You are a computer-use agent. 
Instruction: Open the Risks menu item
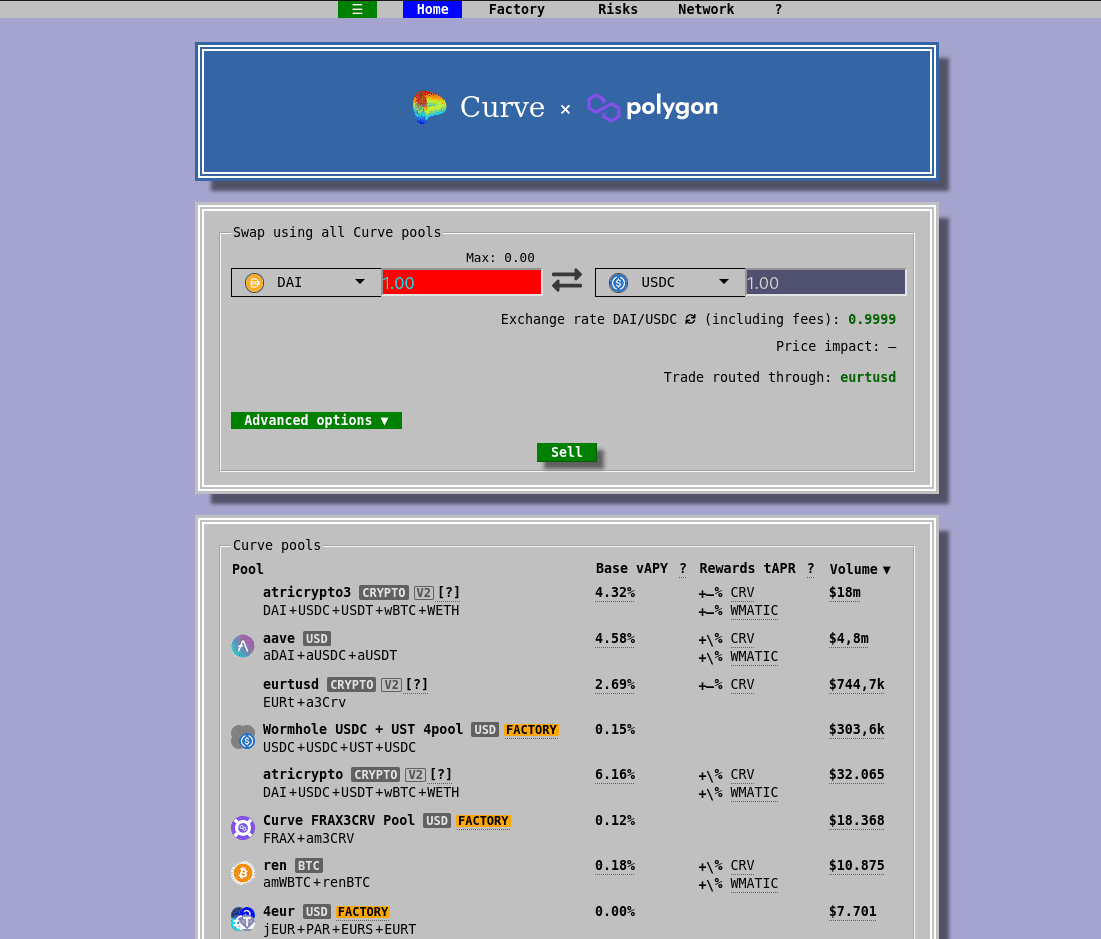[x=618, y=9]
